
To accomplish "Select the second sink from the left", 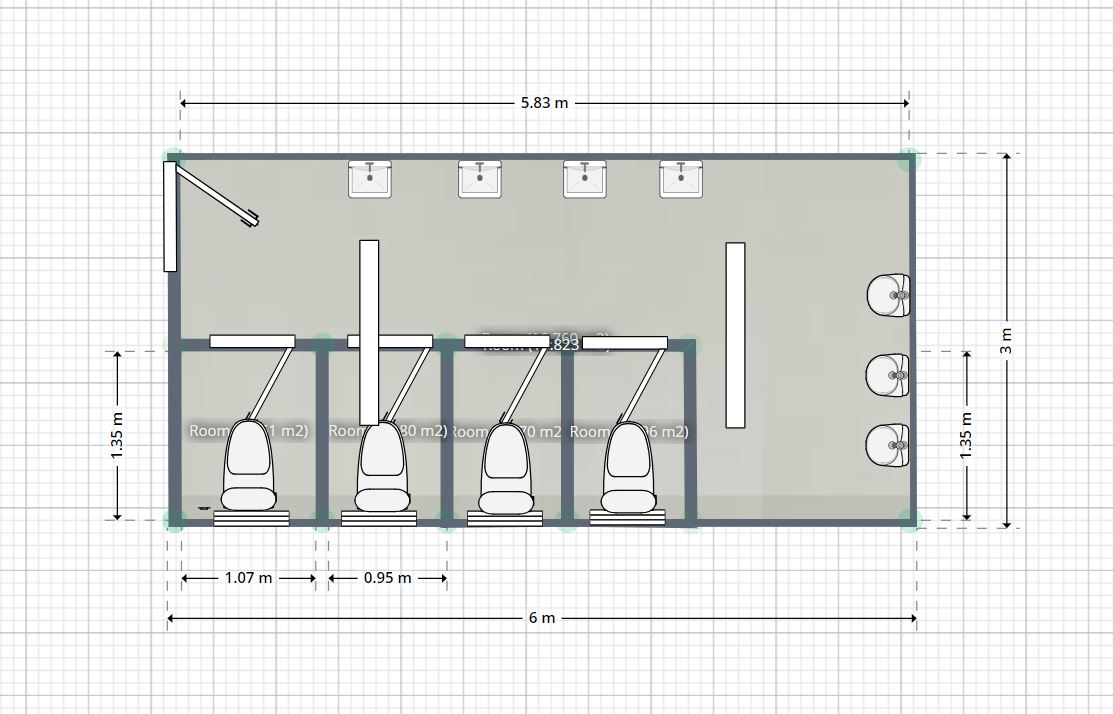I will click(481, 178).
